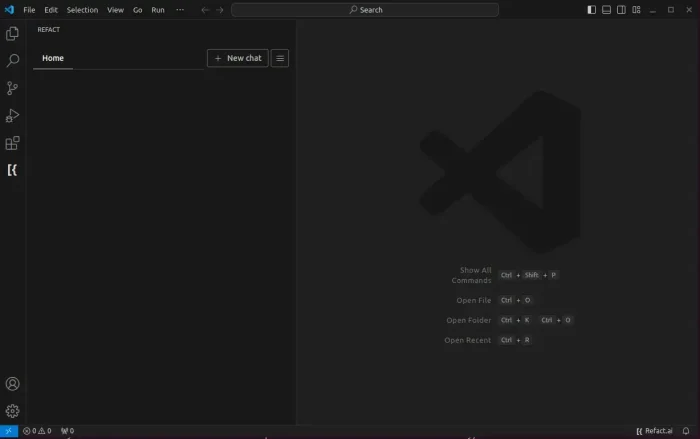
Task: Minimize the VS Code window
Action: point(653,10)
